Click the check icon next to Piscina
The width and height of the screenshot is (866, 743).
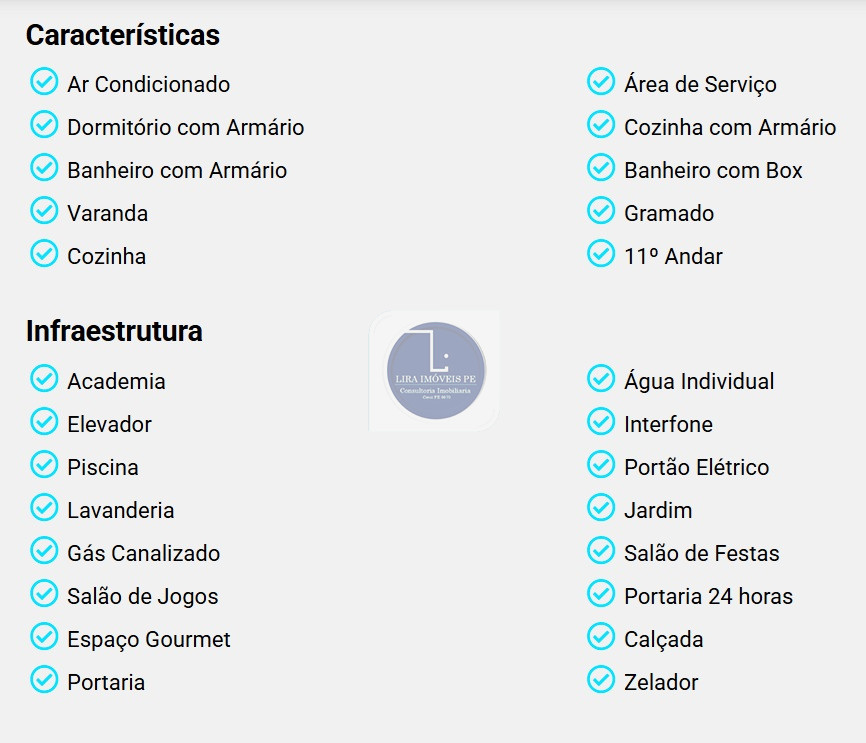(x=44, y=464)
